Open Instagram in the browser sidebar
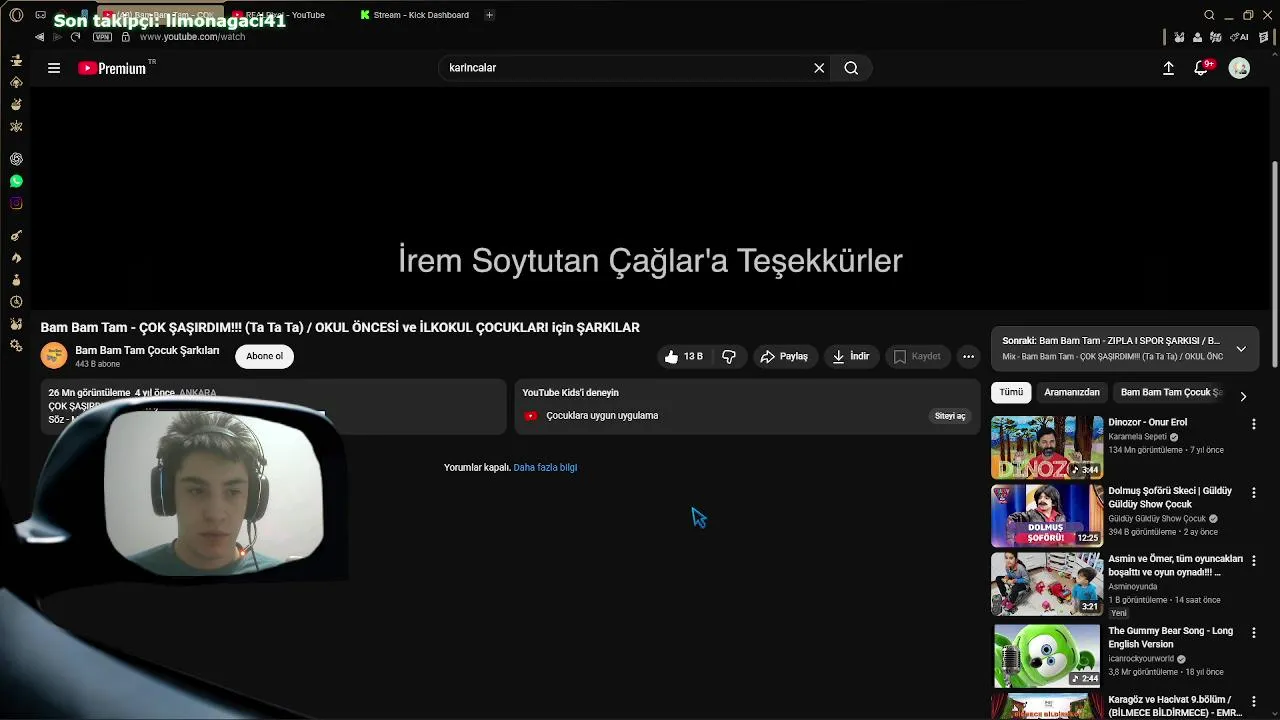The image size is (1280, 720). pyautogui.click(x=16, y=203)
